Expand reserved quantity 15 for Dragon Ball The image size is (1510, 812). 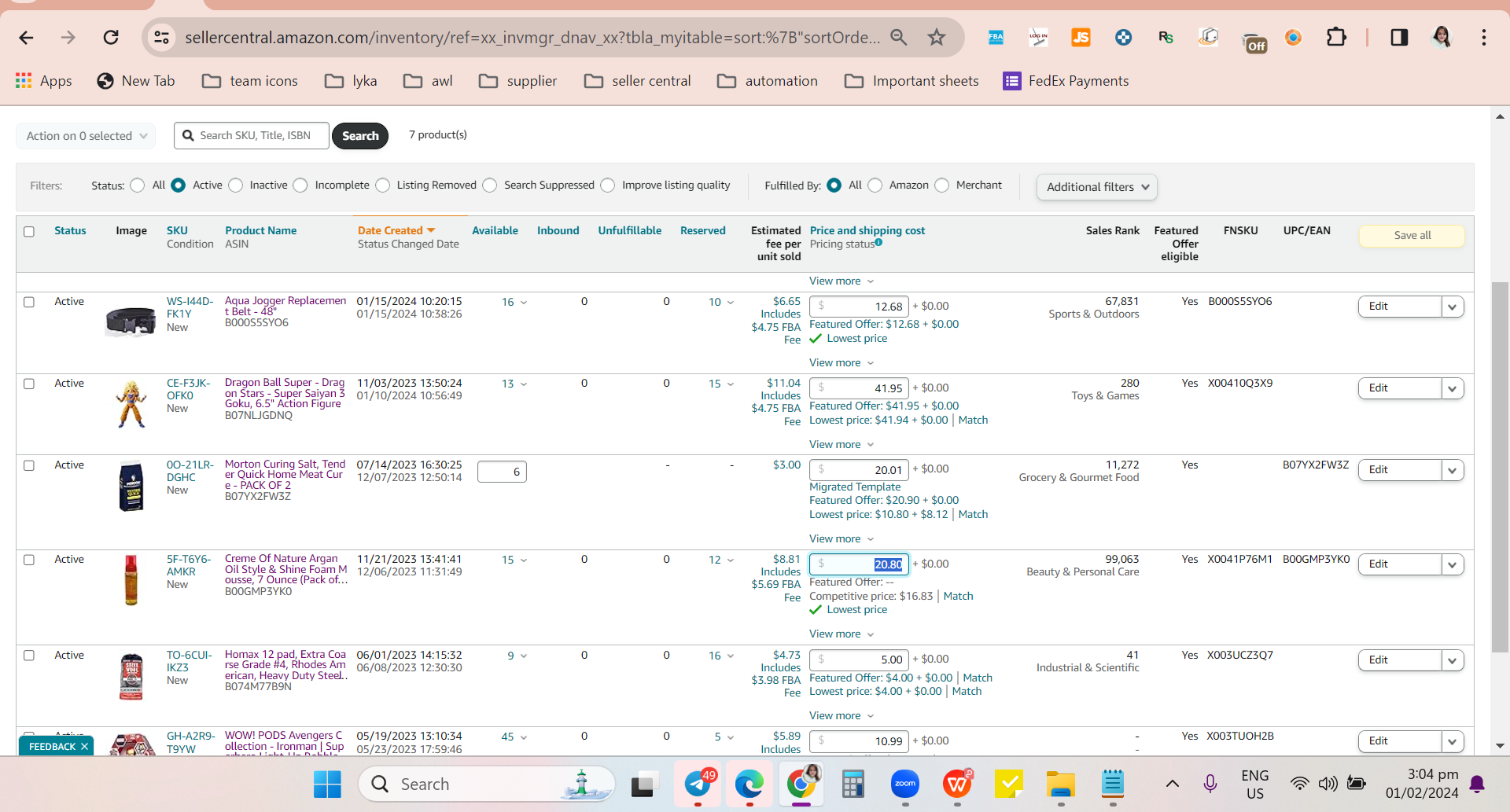[721, 384]
